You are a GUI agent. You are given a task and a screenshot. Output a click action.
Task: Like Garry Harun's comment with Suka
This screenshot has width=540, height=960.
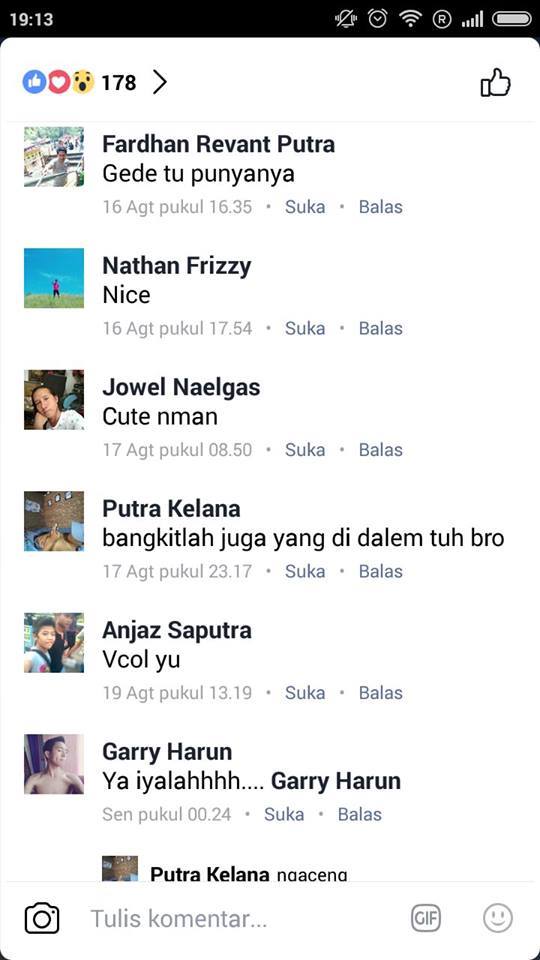(284, 815)
